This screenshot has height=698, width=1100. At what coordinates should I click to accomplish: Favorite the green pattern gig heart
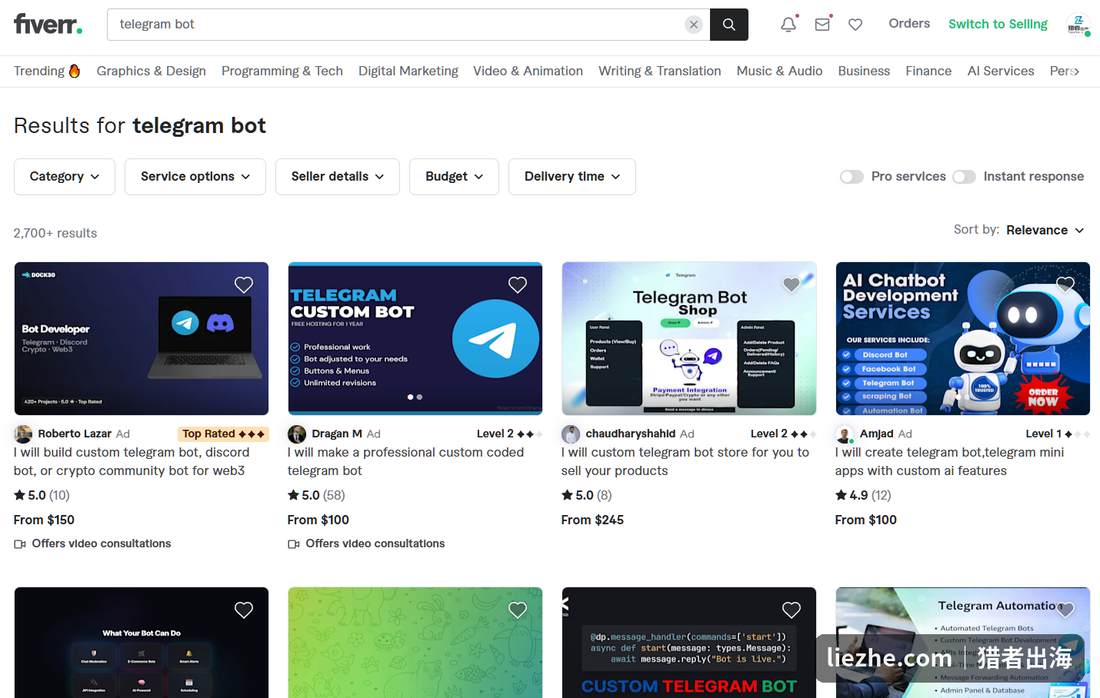[517, 610]
